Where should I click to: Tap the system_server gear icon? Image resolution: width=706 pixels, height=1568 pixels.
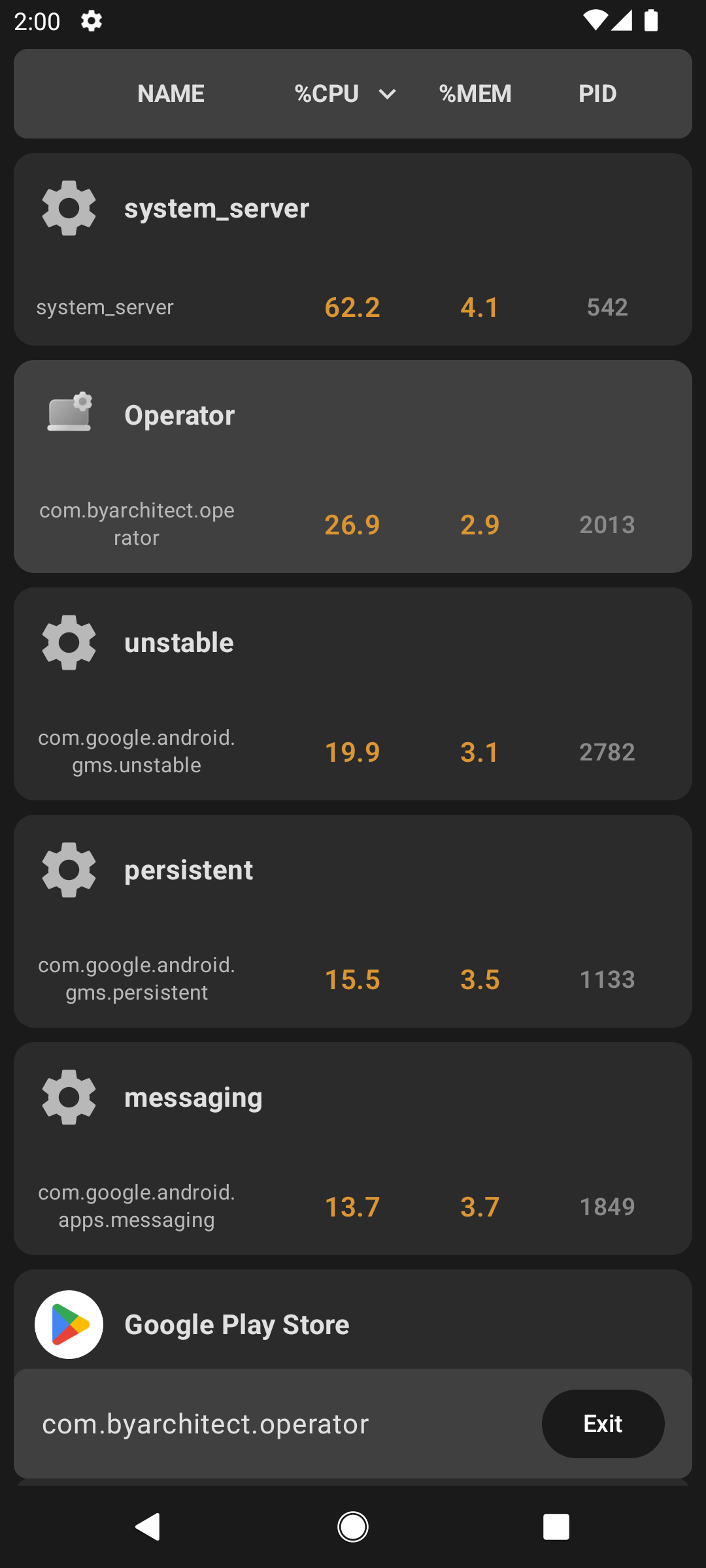[x=69, y=208]
